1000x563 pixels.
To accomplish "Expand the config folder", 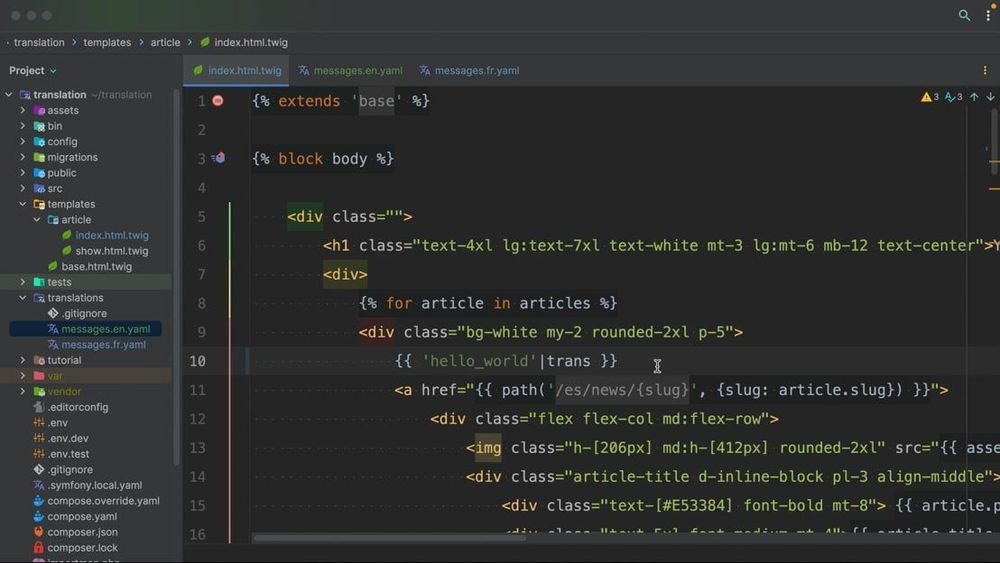I will pos(23,141).
